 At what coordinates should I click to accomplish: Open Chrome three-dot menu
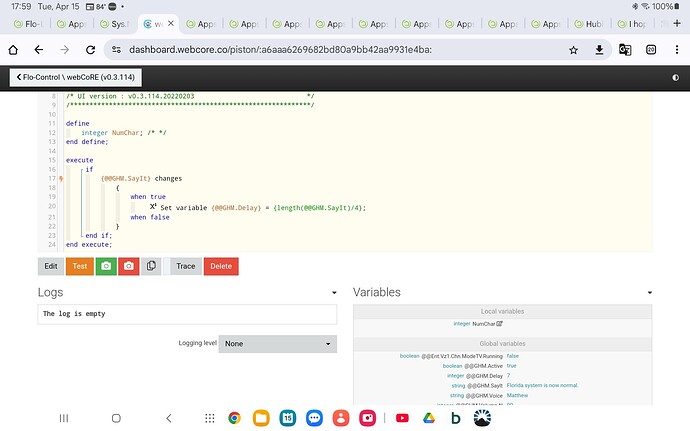point(677,50)
